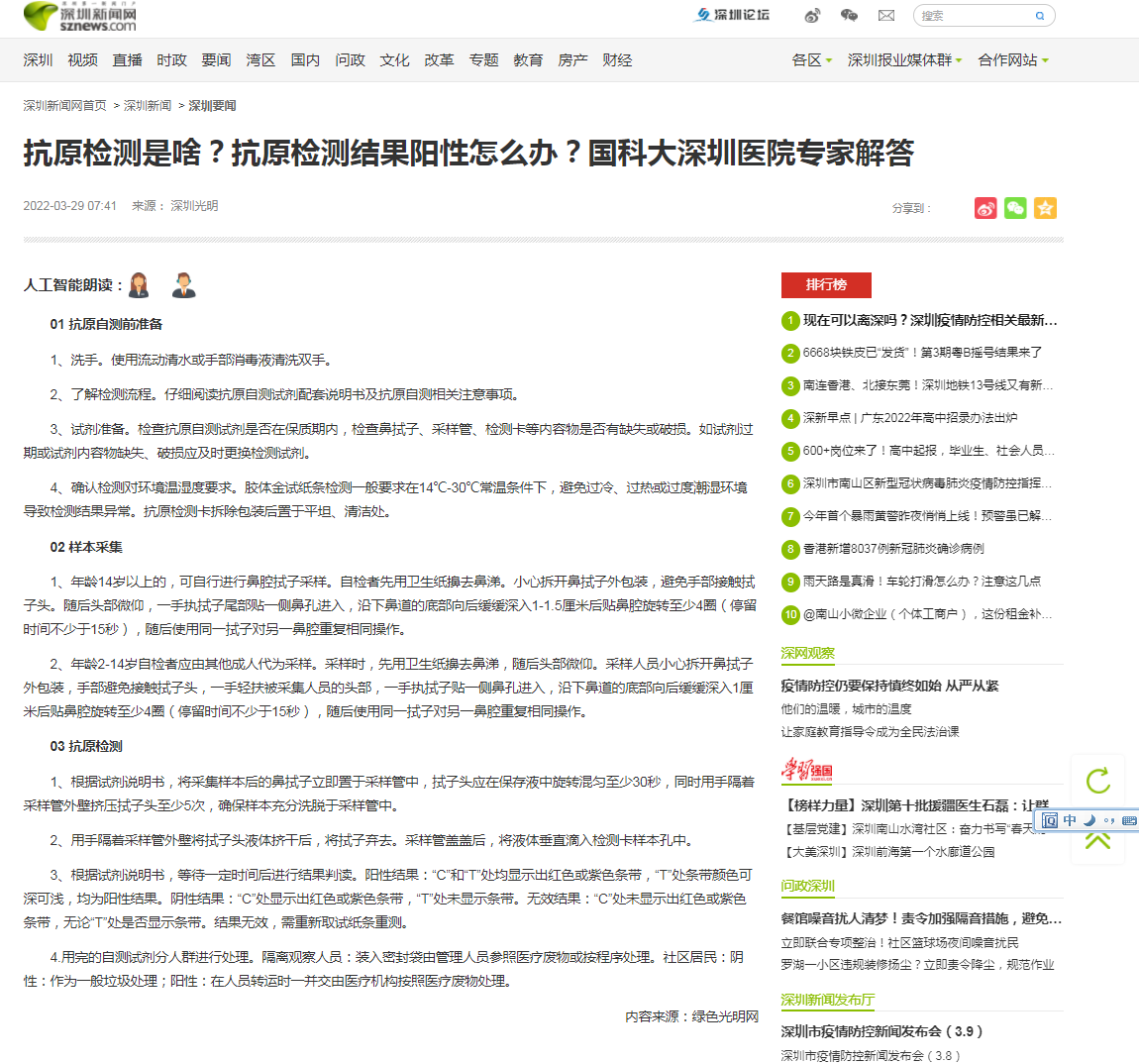Open the WeChat icon in the header
Viewport: 1139px width, 1064px height.
click(849, 15)
